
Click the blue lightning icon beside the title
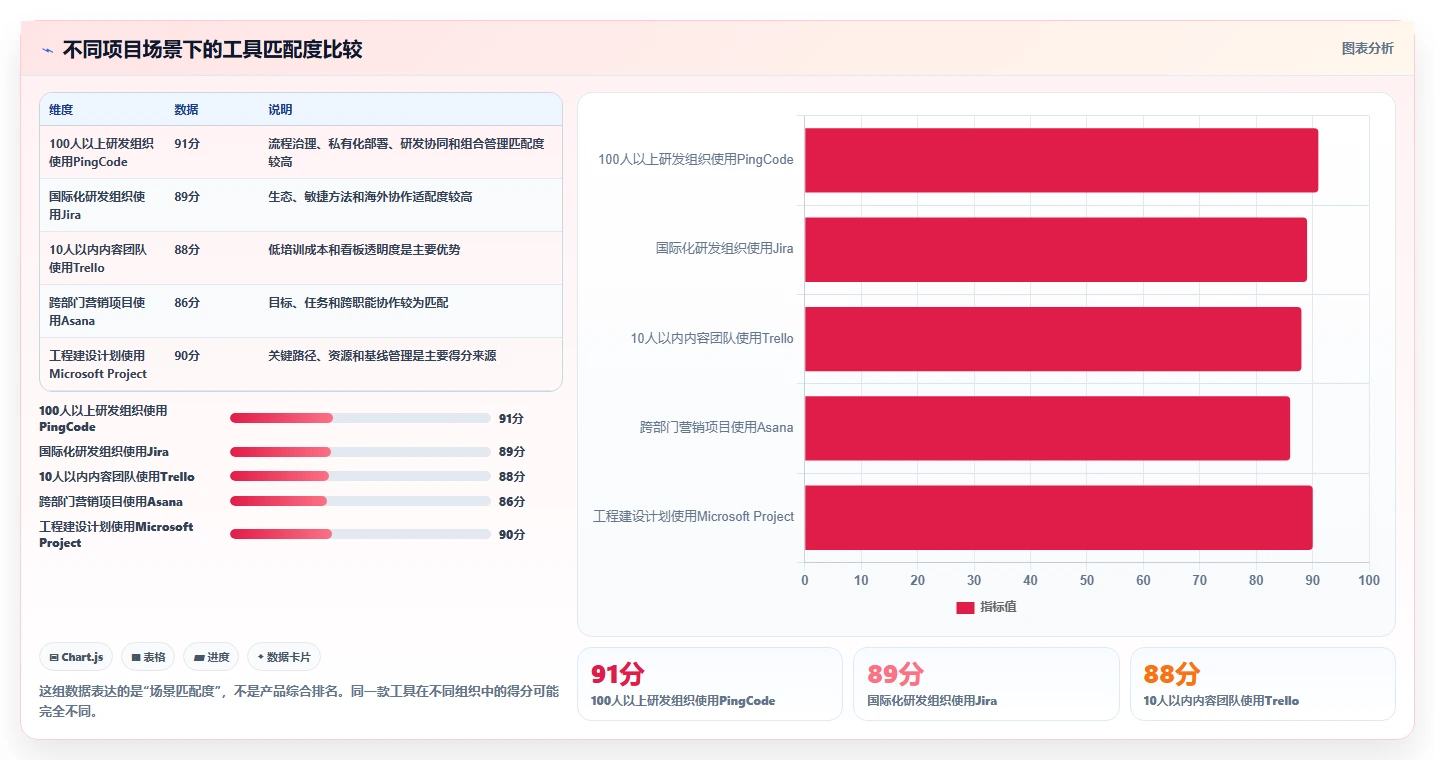click(47, 50)
